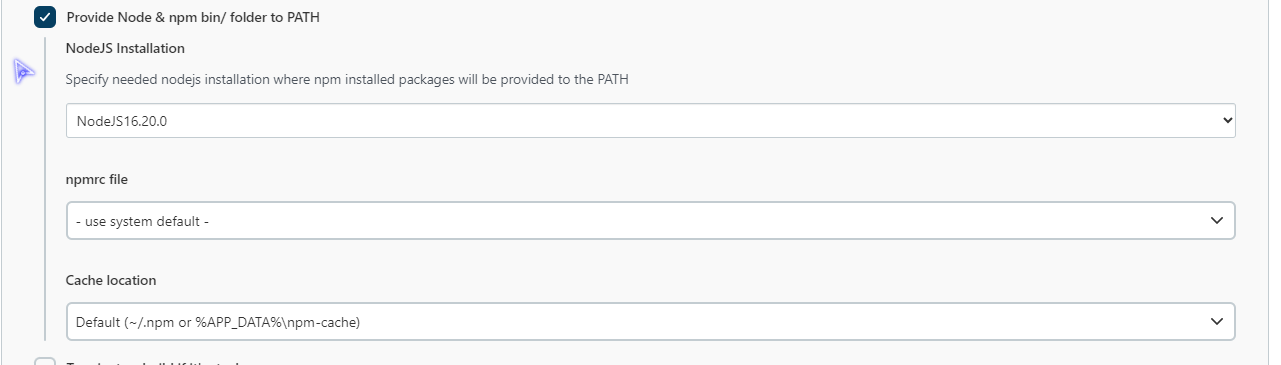Image resolution: width=1281 pixels, height=365 pixels.
Task: Uncheck Provide Node & npm bin/ folder checkbox
Action: pos(45,17)
